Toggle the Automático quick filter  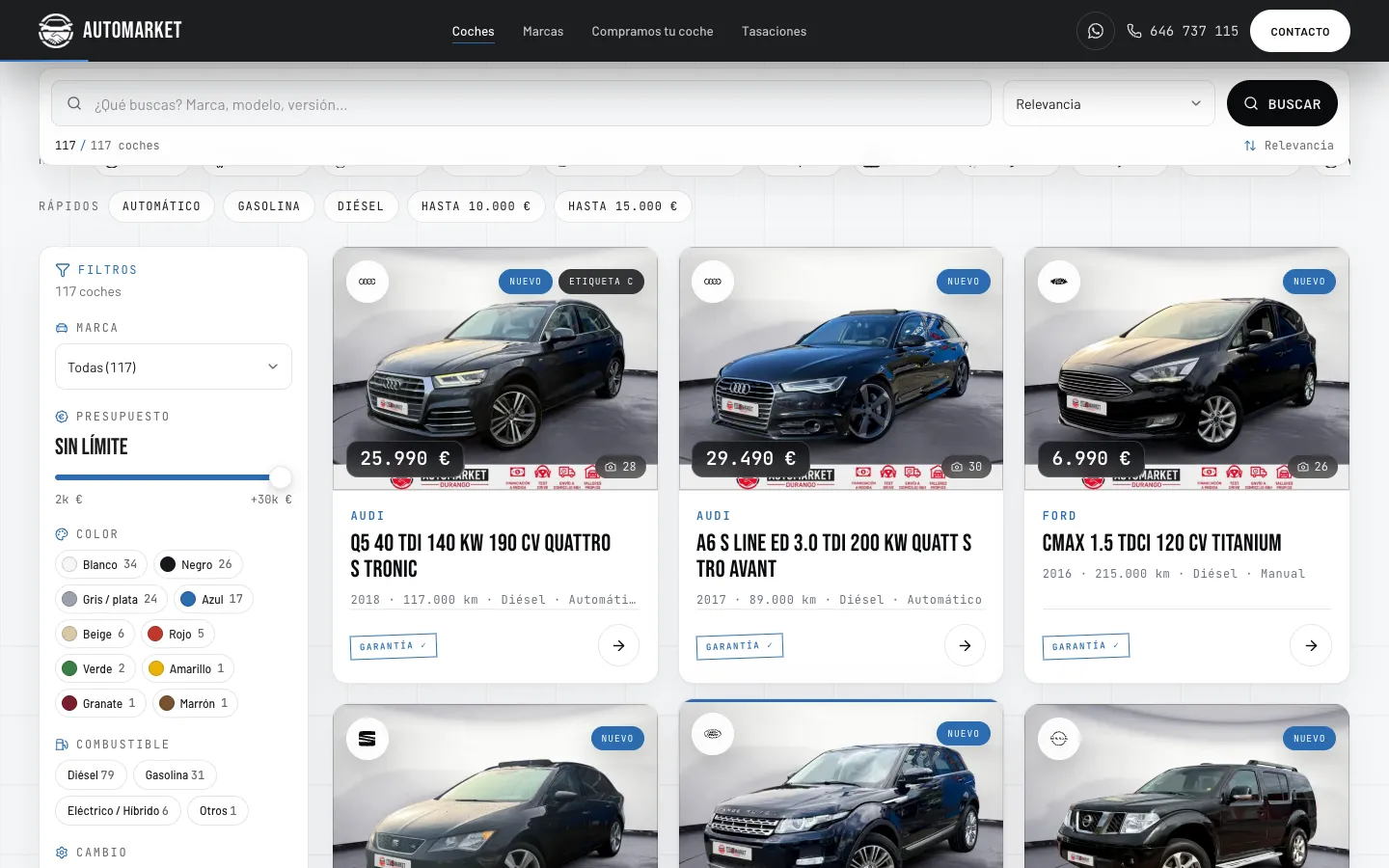pyautogui.click(x=162, y=206)
